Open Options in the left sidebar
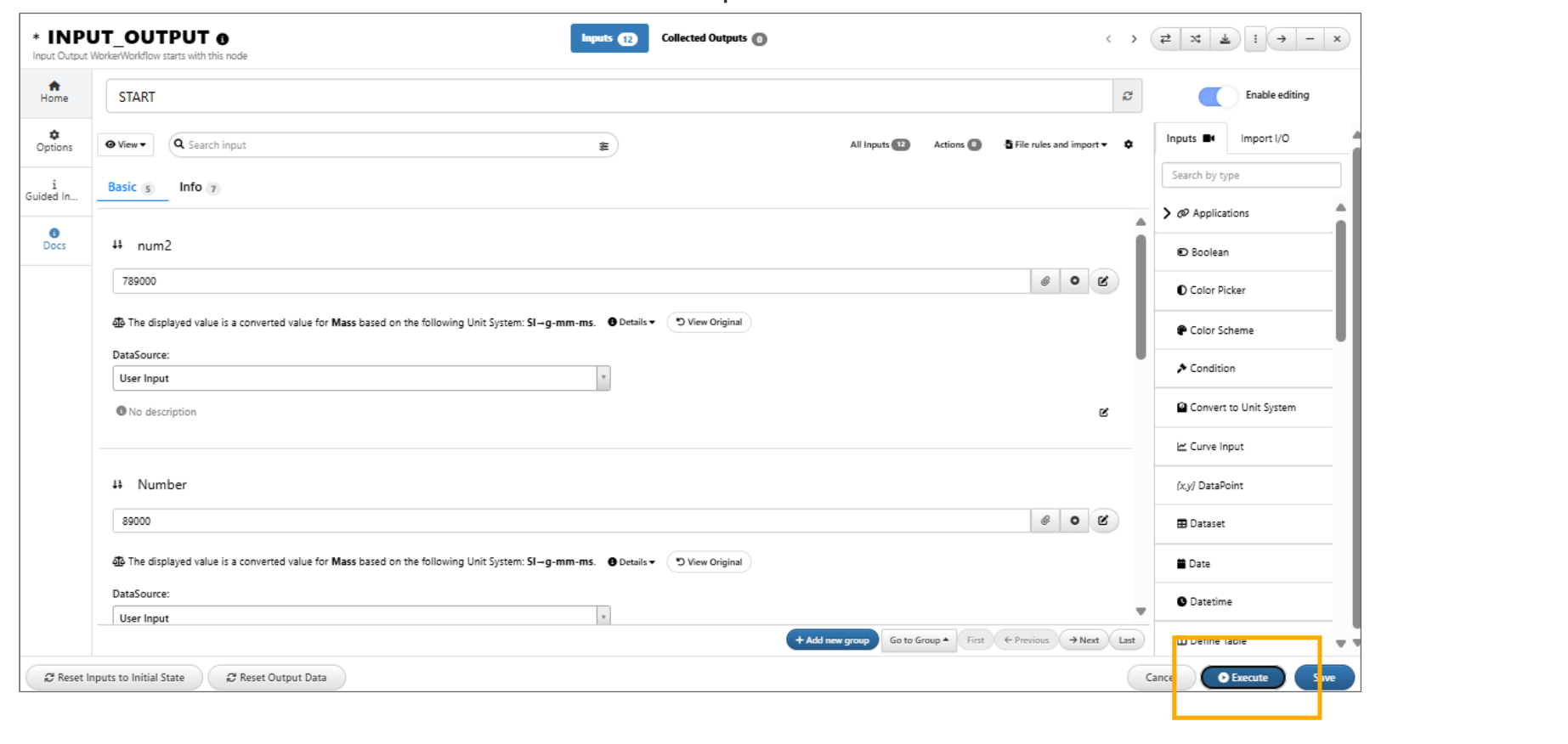This screenshot has width=1568, height=744. coord(54,141)
